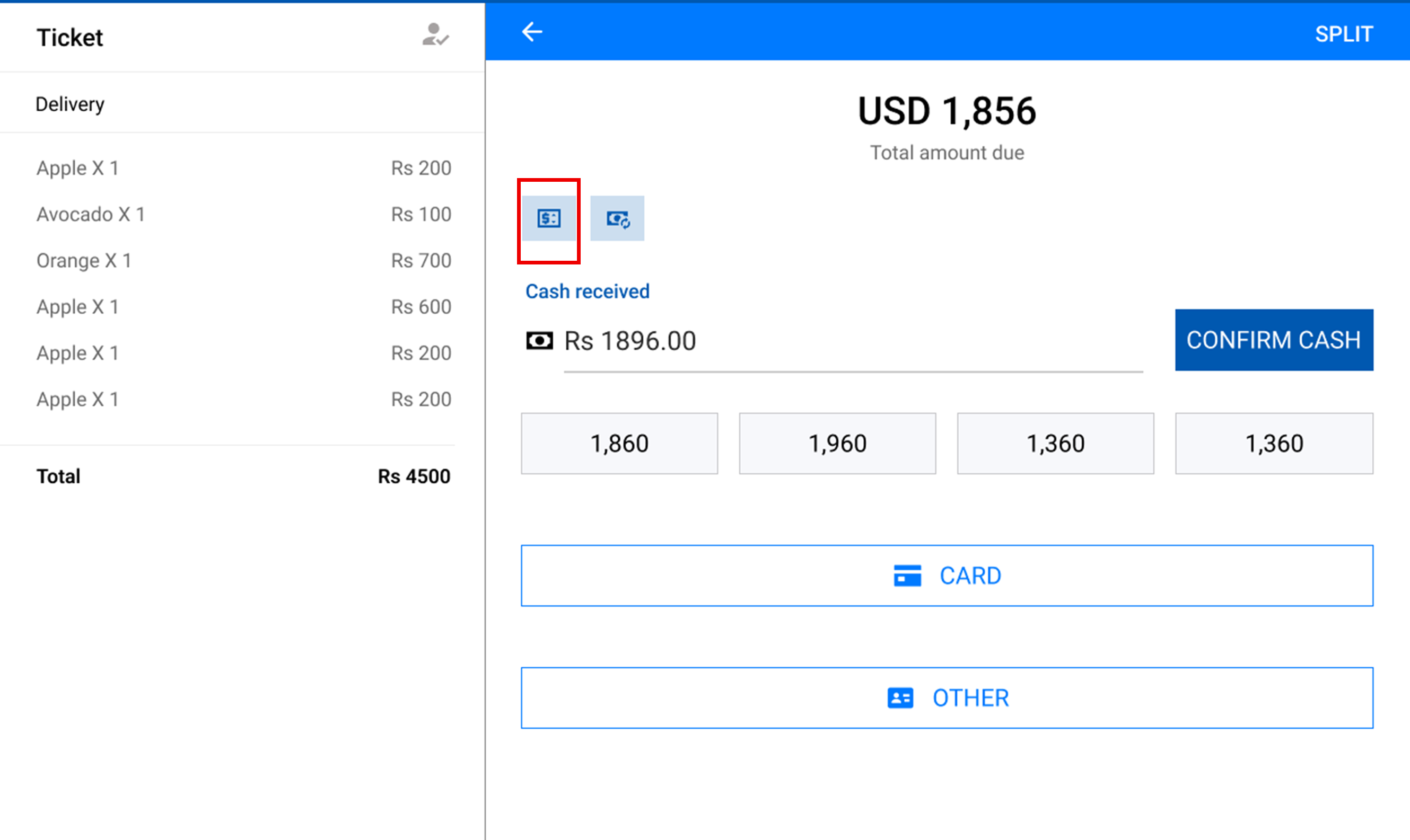Viewport: 1410px width, 840px height.
Task: Pay with OTHER option
Action: tap(947, 698)
